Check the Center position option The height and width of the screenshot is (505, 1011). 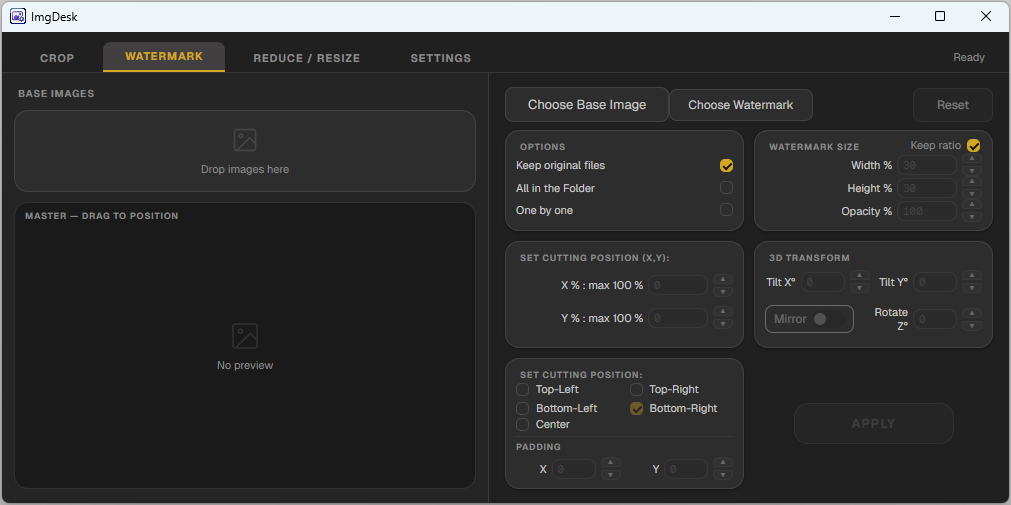(x=523, y=424)
